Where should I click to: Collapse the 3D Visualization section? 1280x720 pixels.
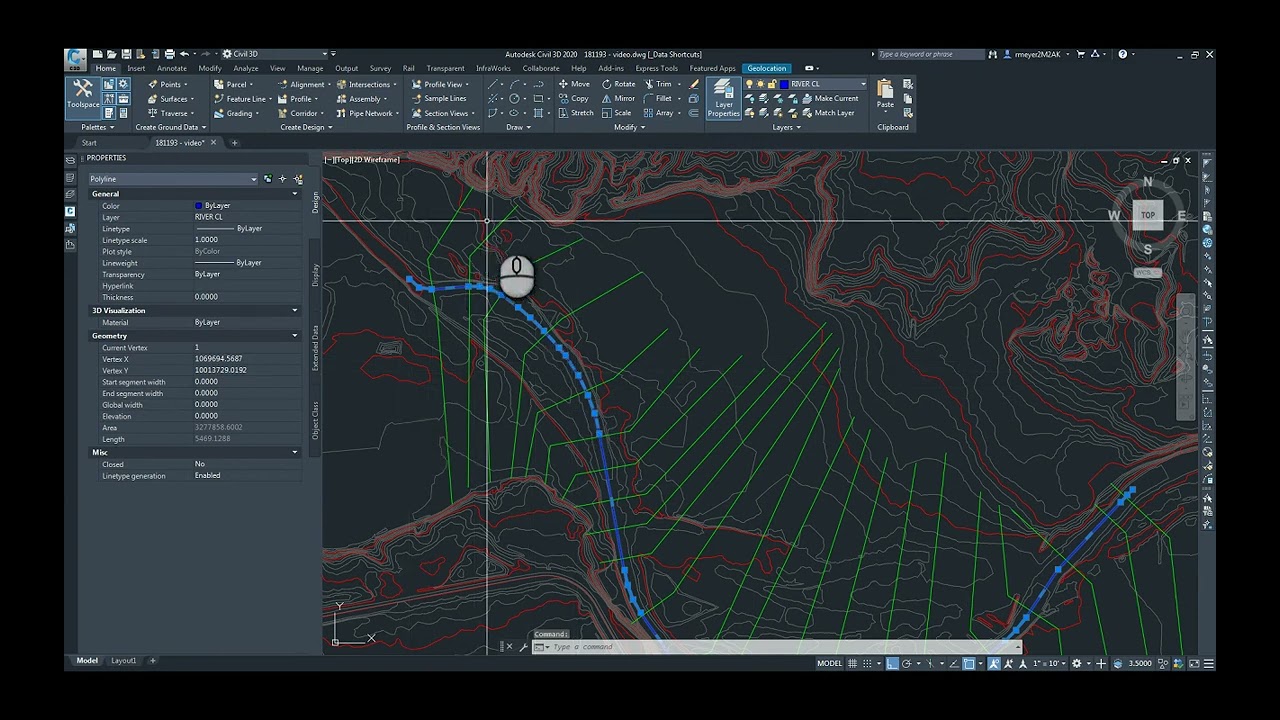tap(294, 310)
